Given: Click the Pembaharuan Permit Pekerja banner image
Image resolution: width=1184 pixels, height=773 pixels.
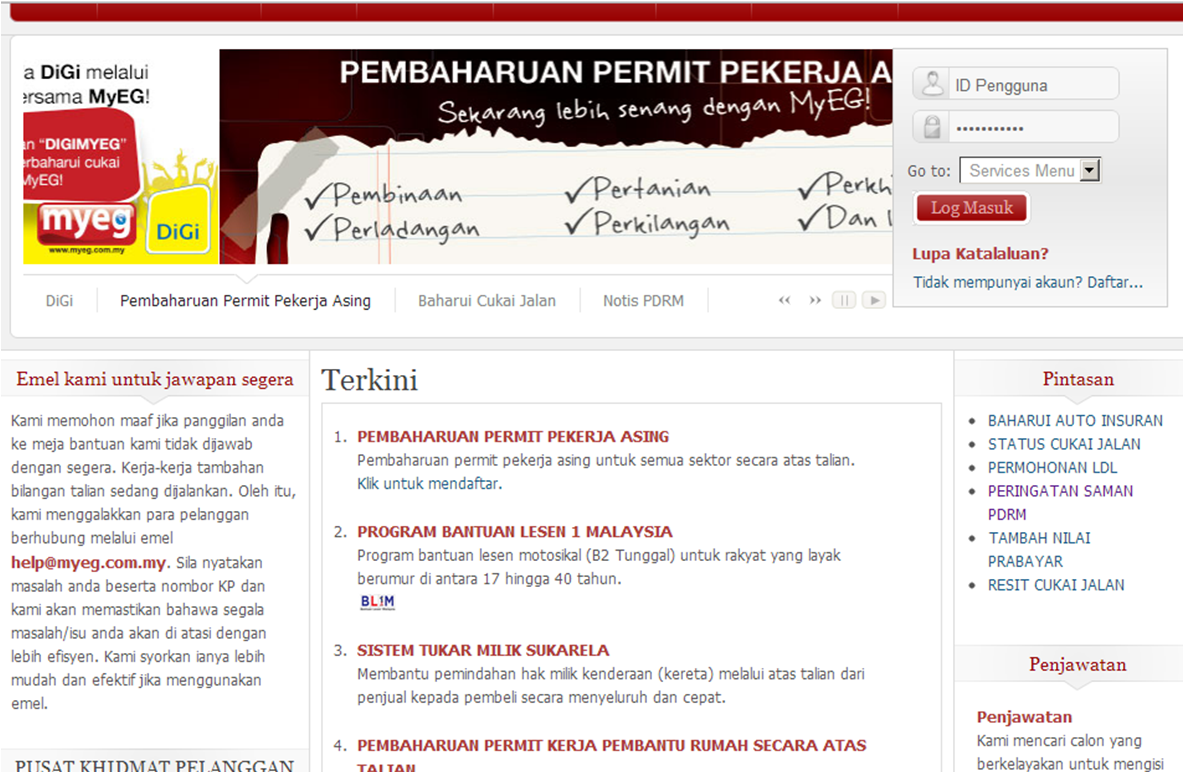Looking at the screenshot, I should 556,157.
